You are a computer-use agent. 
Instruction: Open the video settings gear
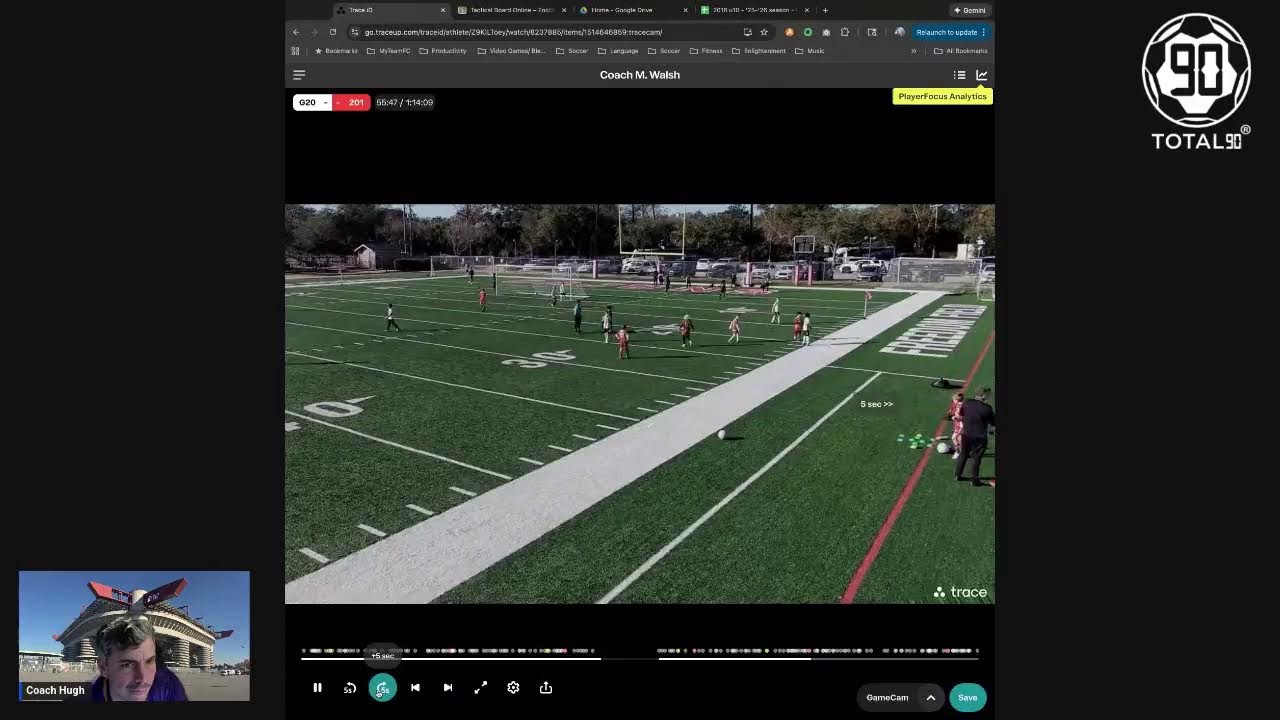[513, 688]
